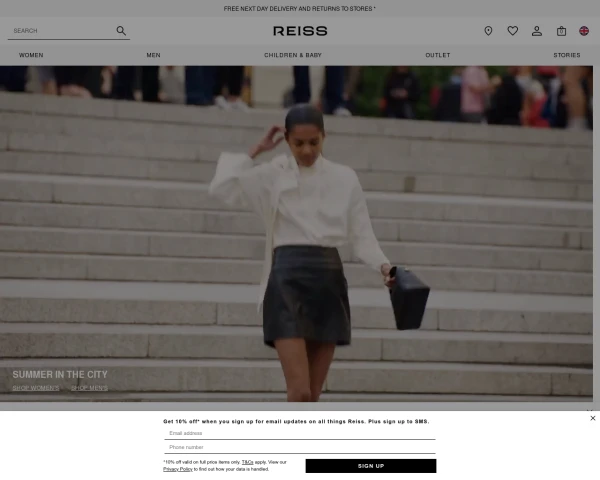Open the store locator pin icon
600x480 pixels.
[x=488, y=31]
